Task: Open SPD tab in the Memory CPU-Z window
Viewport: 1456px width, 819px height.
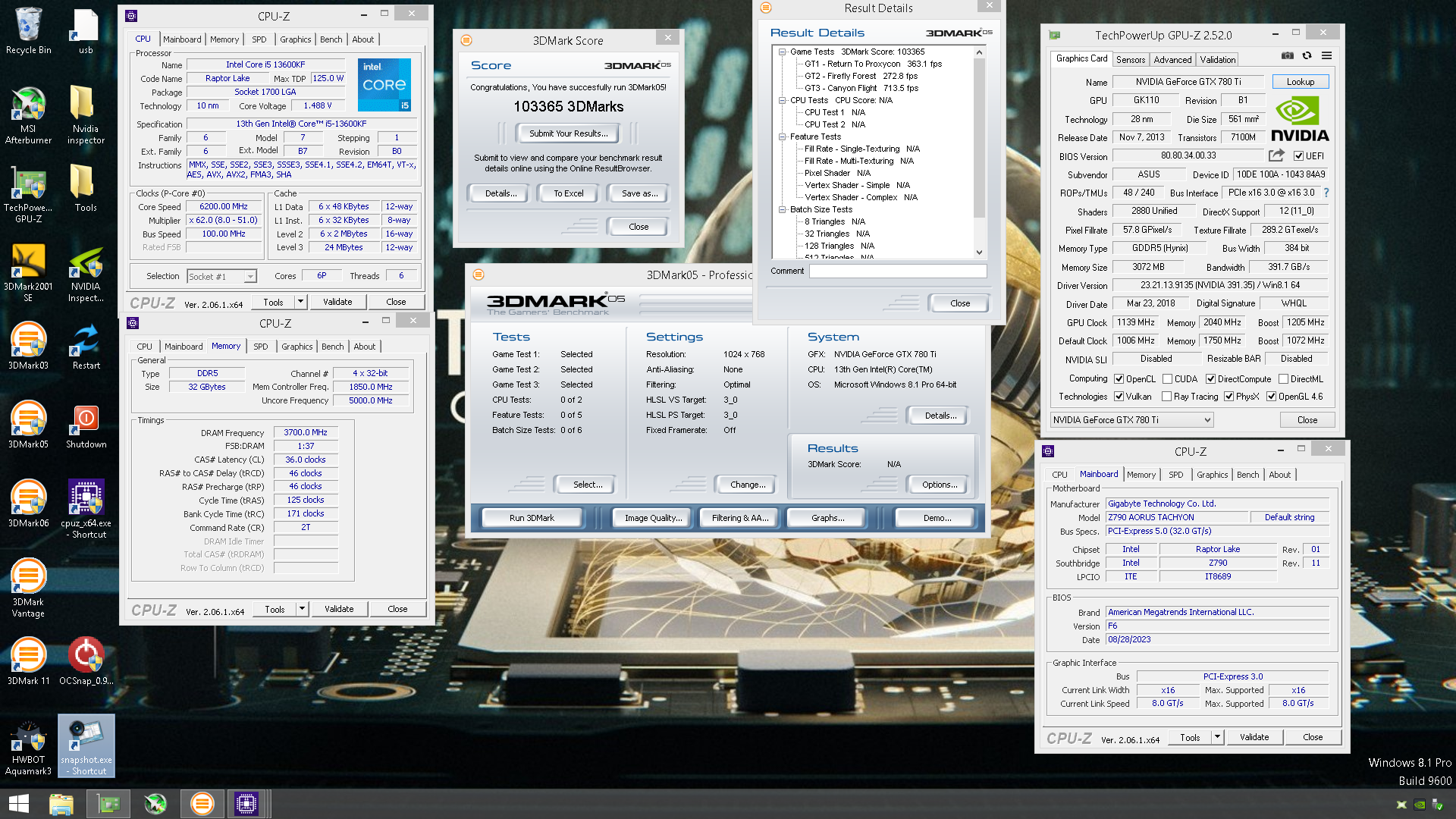Action: (261, 347)
